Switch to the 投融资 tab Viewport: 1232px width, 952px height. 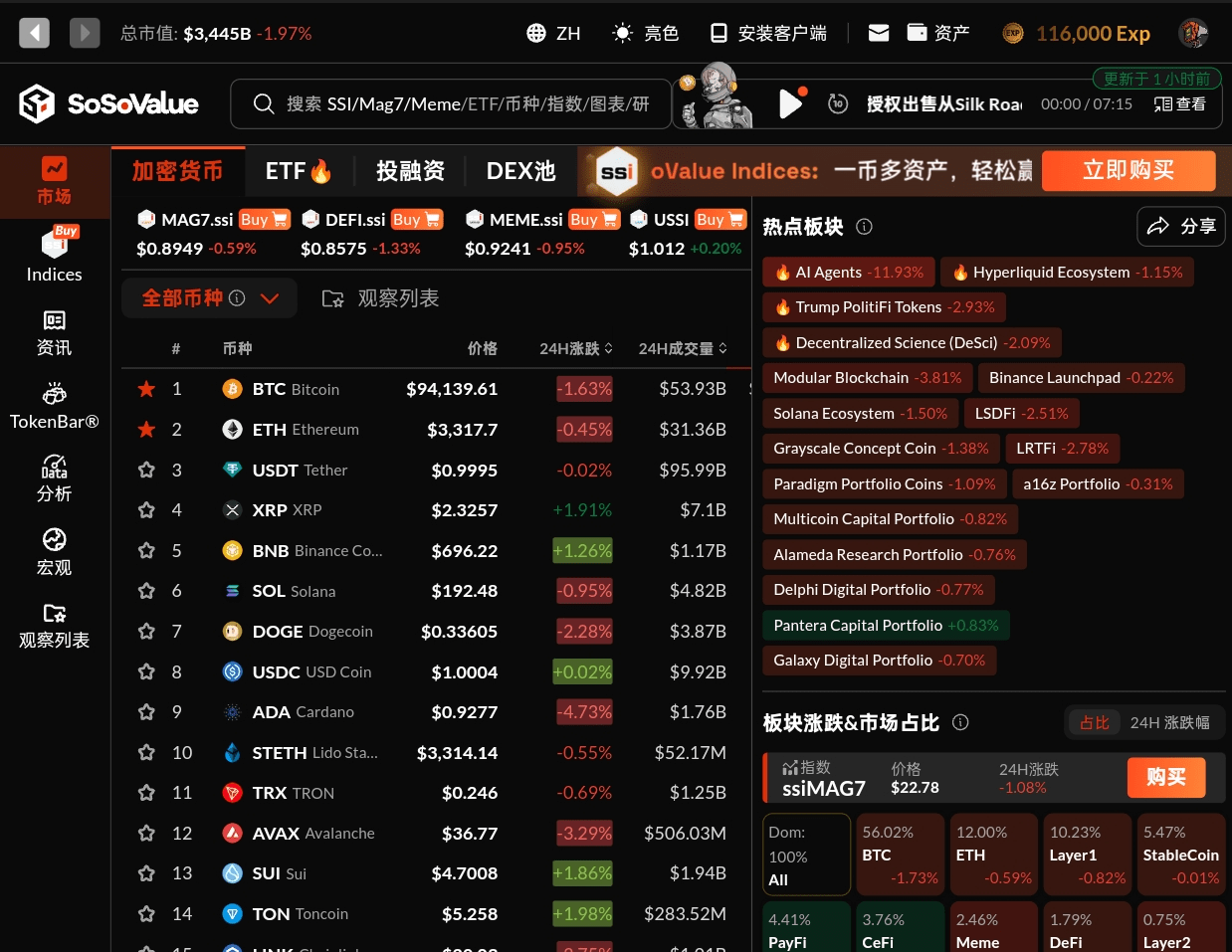(x=410, y=171)
